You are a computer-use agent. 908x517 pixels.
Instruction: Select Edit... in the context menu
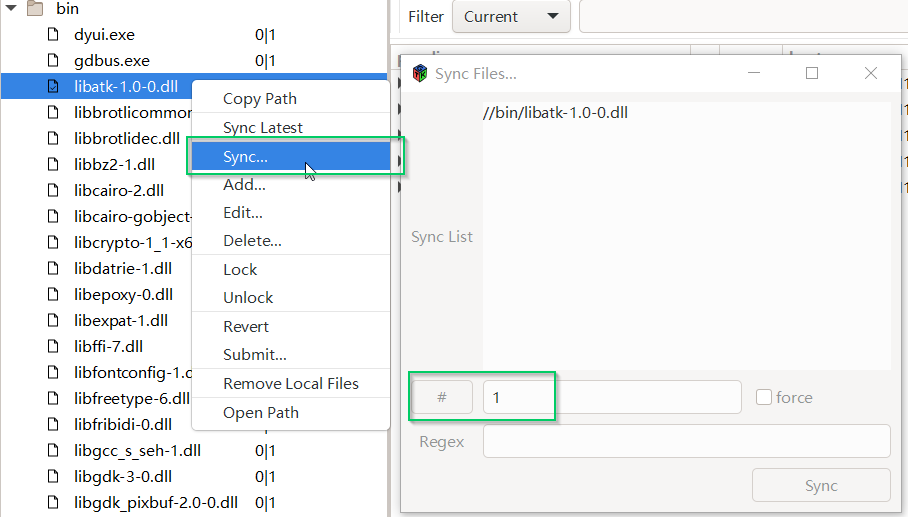291,212
